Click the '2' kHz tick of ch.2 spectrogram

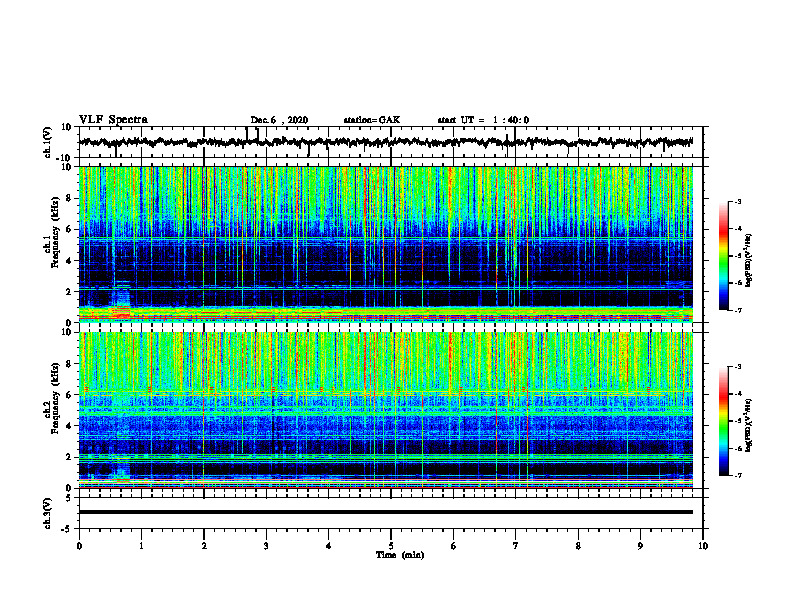(x=69, y=457)
